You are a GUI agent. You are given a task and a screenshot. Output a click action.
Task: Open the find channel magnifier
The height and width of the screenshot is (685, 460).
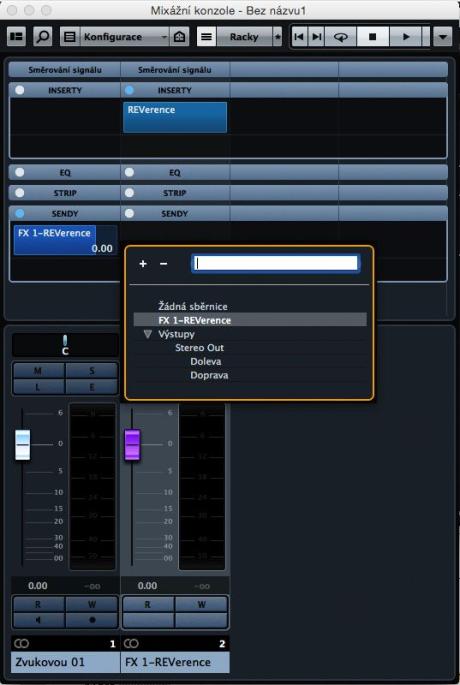coord(43,37)
